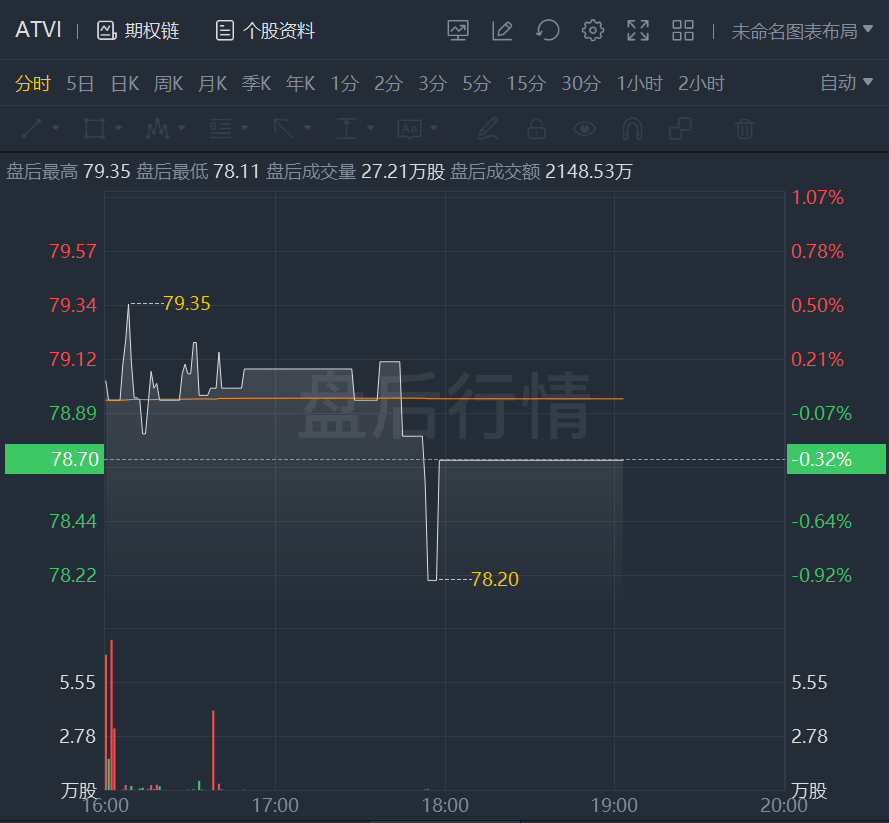Delete drawings with the trash can icon
The image size is (889, 823).
[x=744, y=129]
